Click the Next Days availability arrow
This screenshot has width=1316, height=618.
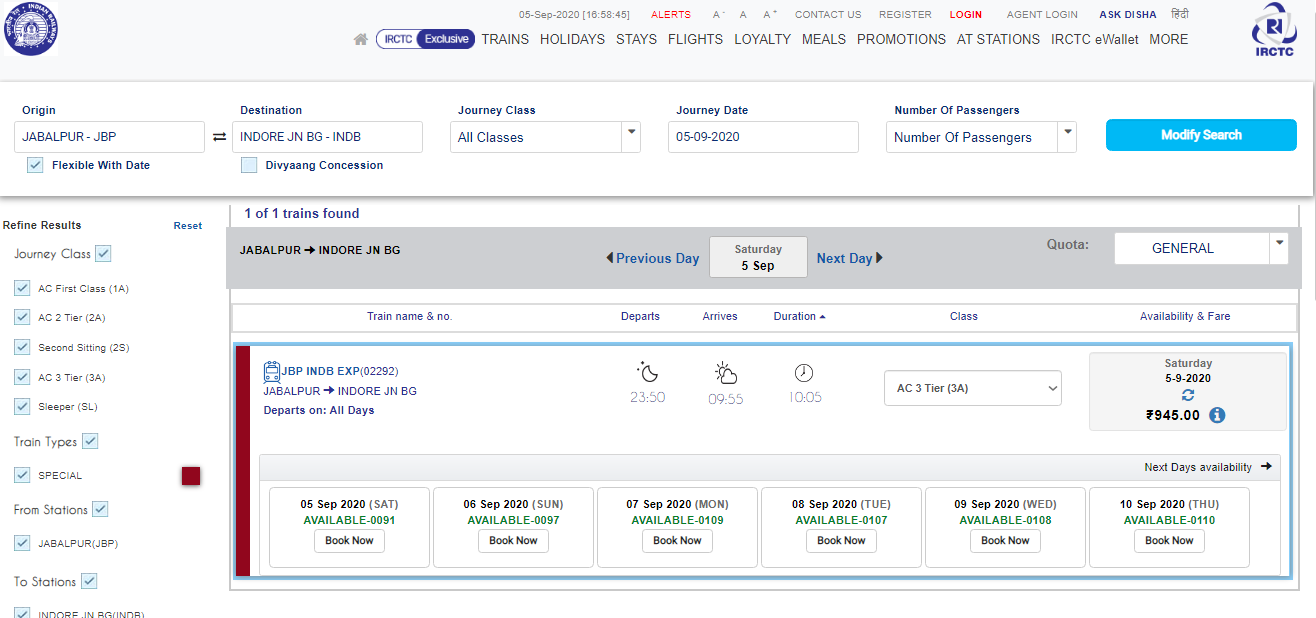tap(1266, 467)
